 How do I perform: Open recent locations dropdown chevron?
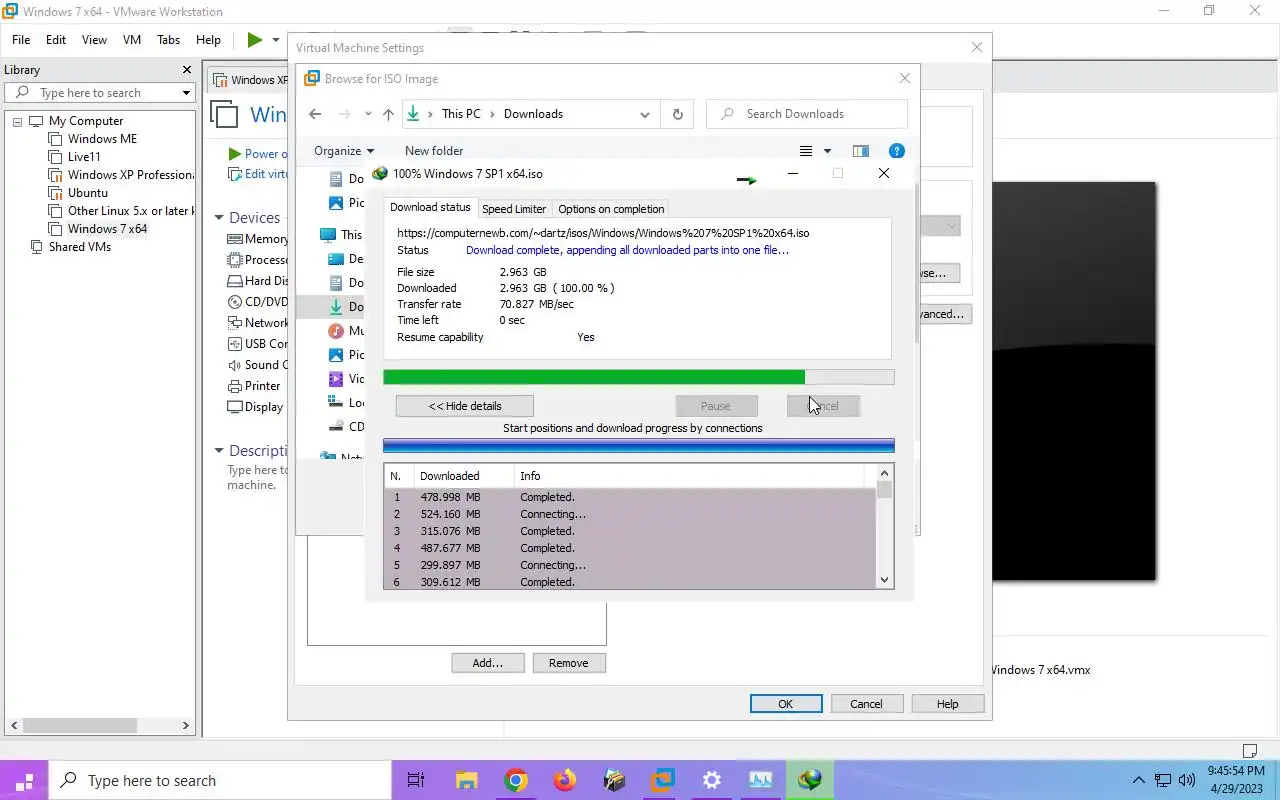tap(368, 114)
